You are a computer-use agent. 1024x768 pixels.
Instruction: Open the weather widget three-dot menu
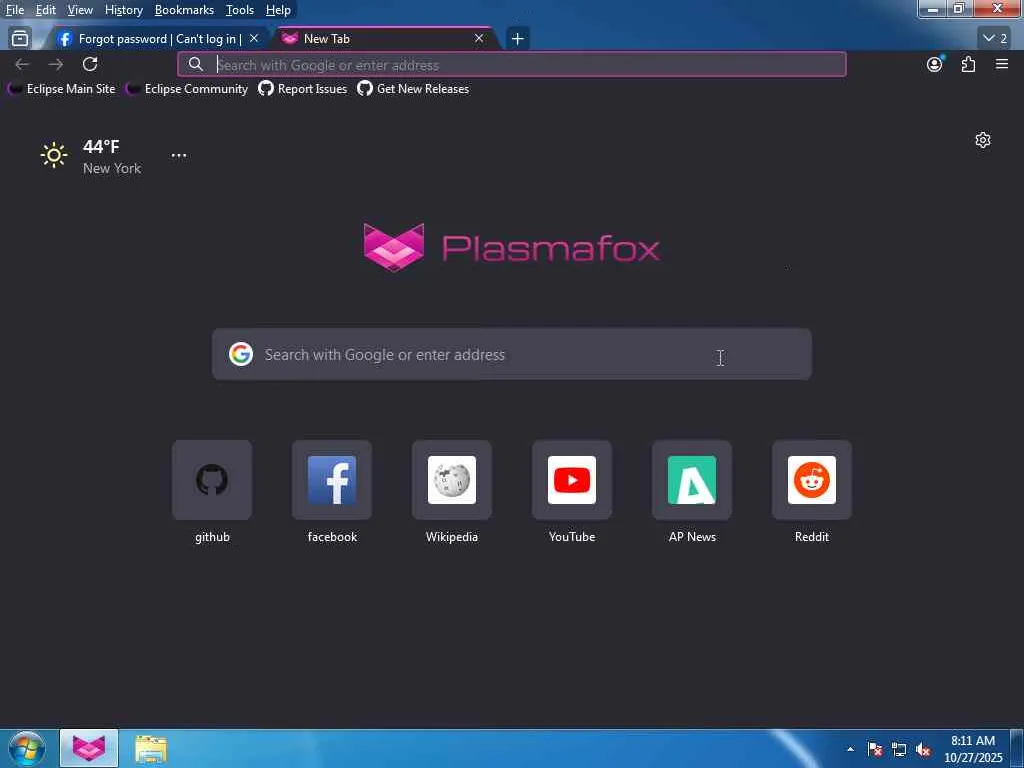[x=178, y=155]
